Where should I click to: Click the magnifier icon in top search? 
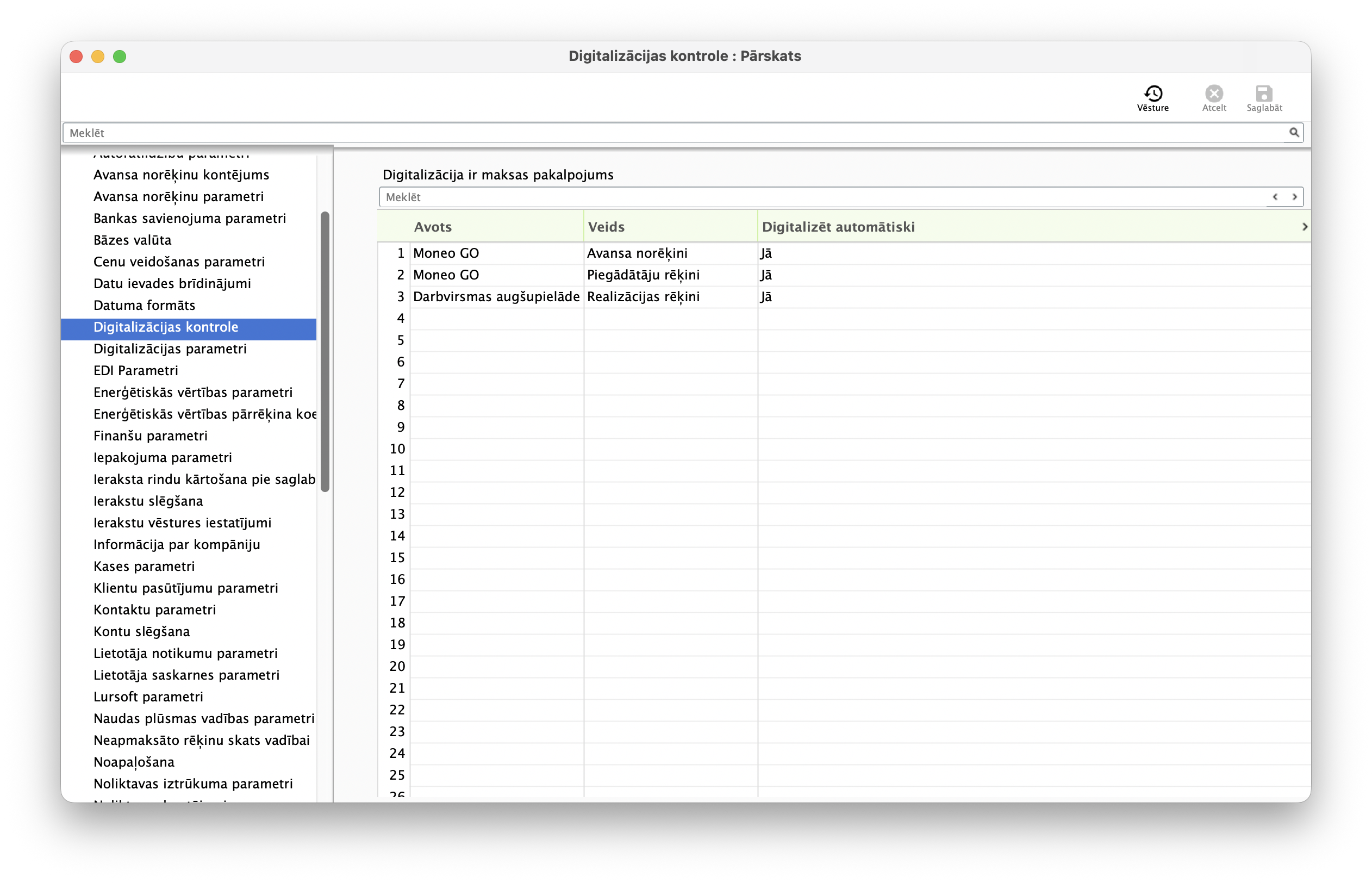tap(1294, 133)
